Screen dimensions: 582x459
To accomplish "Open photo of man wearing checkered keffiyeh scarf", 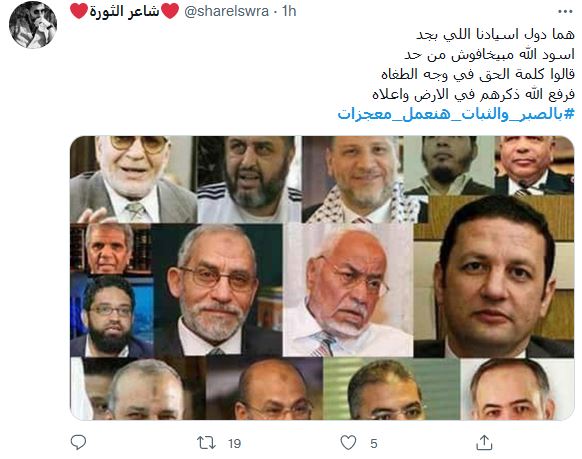I will tap(352, 179).
